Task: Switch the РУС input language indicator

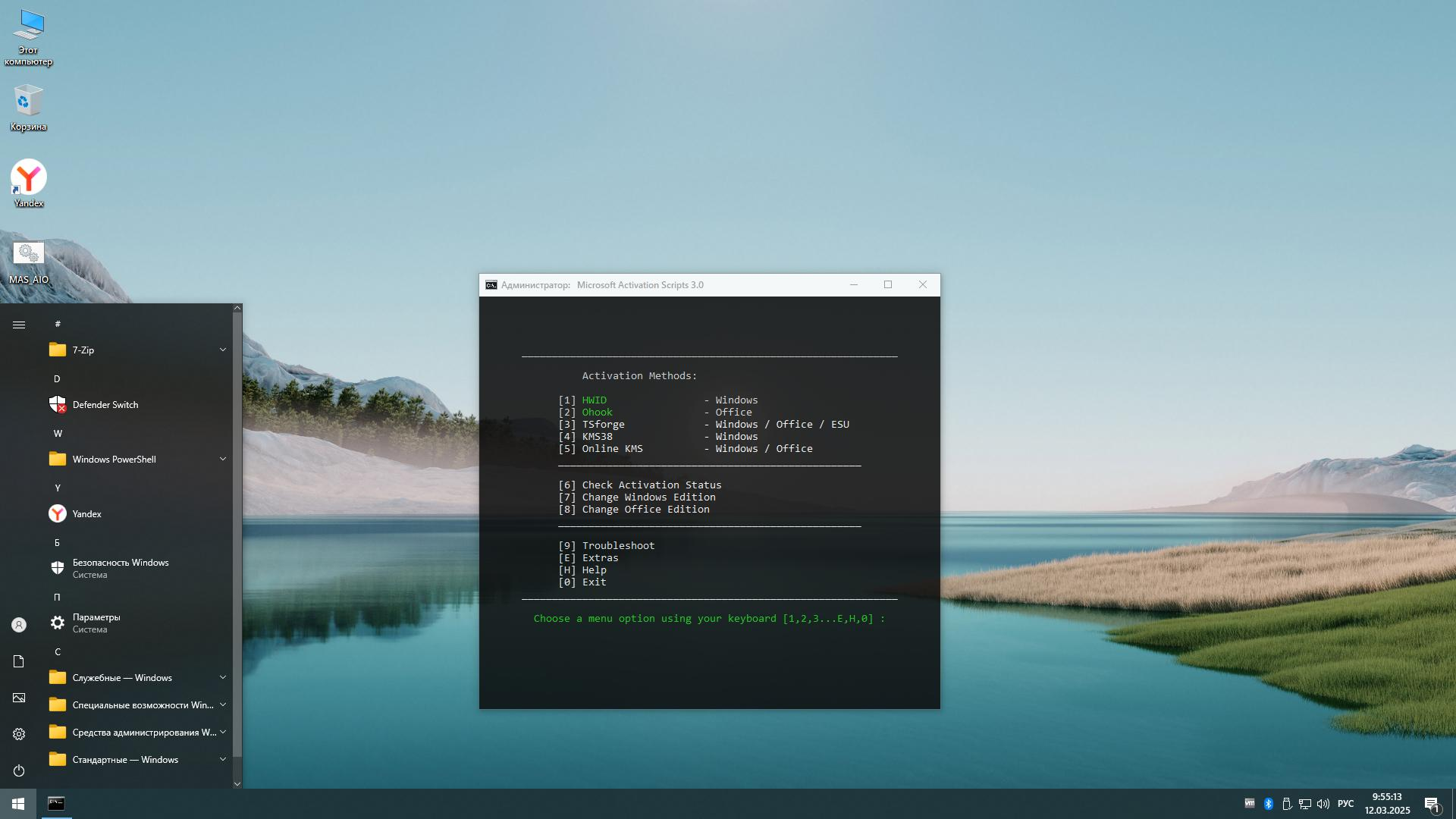Action: [1345, 804]
